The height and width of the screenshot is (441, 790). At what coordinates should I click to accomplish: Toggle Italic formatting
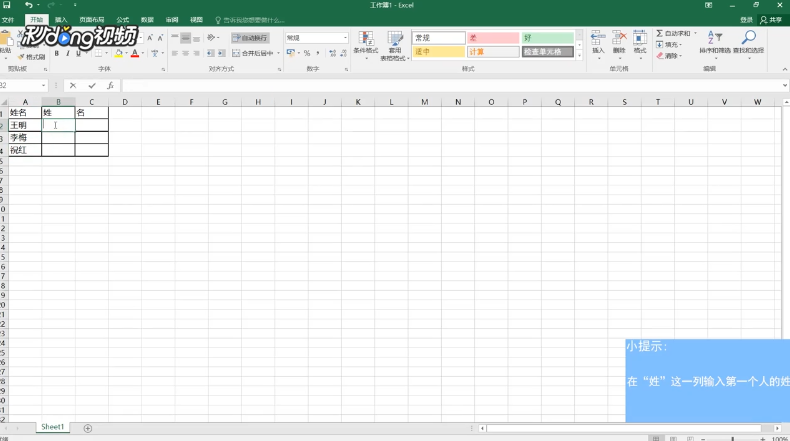click(x=68, y=53)
